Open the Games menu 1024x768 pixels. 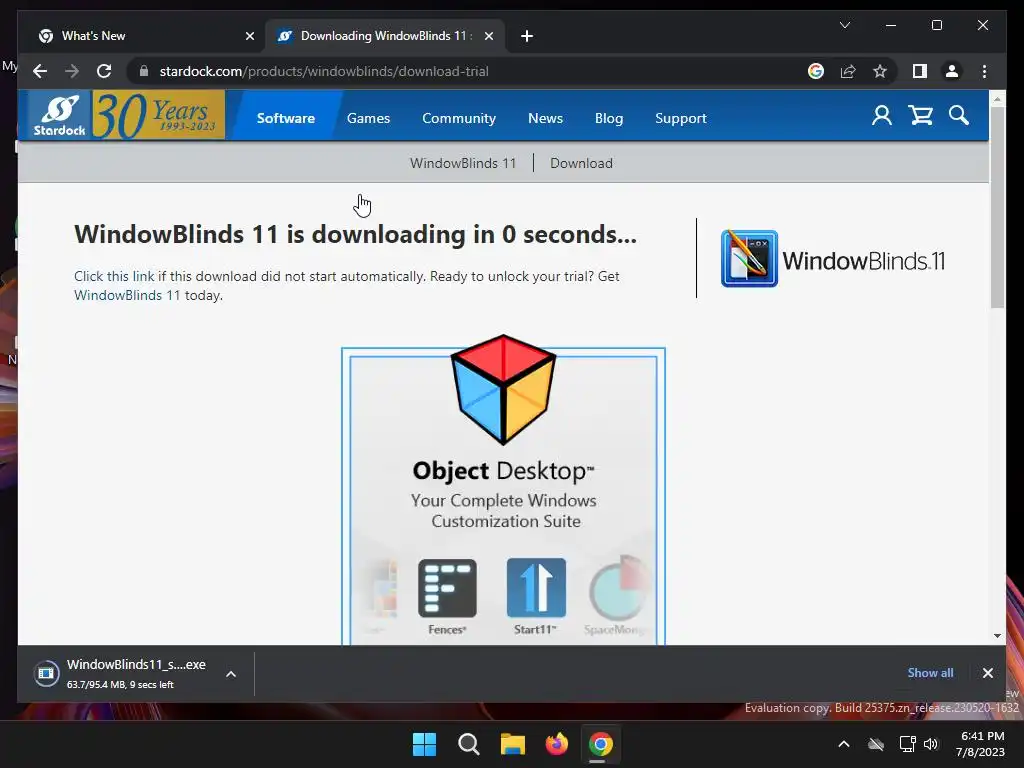point(368,118)
